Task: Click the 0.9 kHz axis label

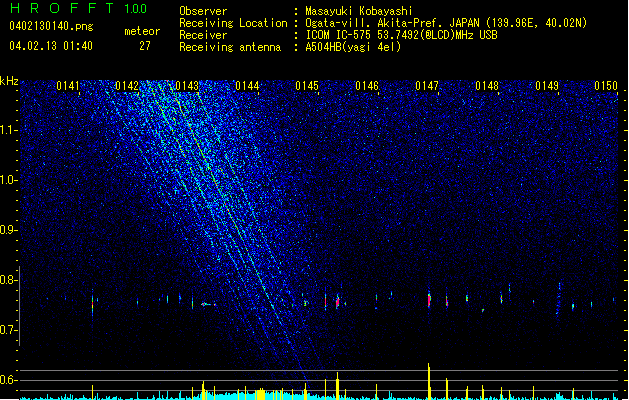Action: (x=8, y=230)
